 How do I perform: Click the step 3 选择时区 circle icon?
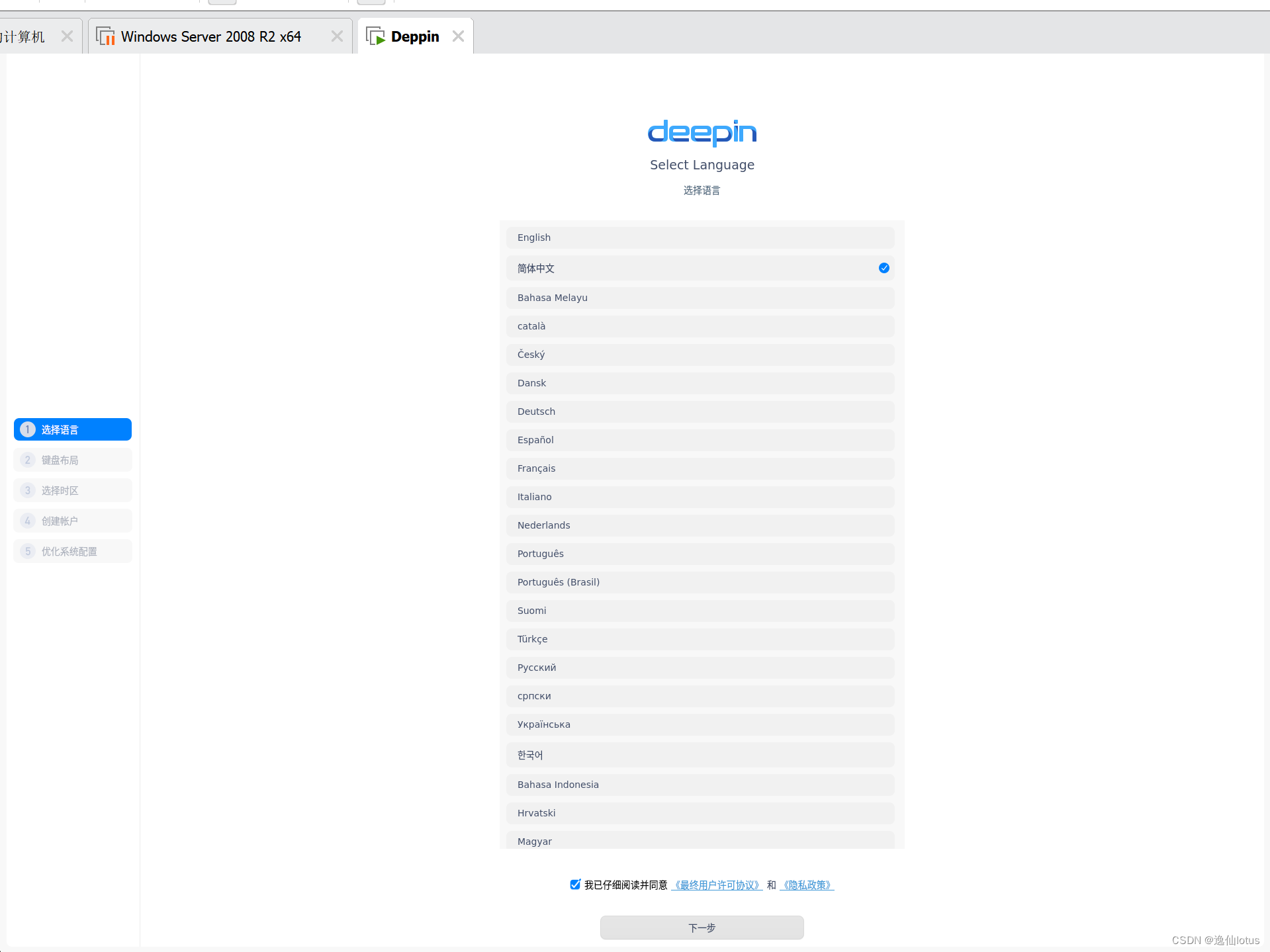pyautogui.click(x=27, y=490)
